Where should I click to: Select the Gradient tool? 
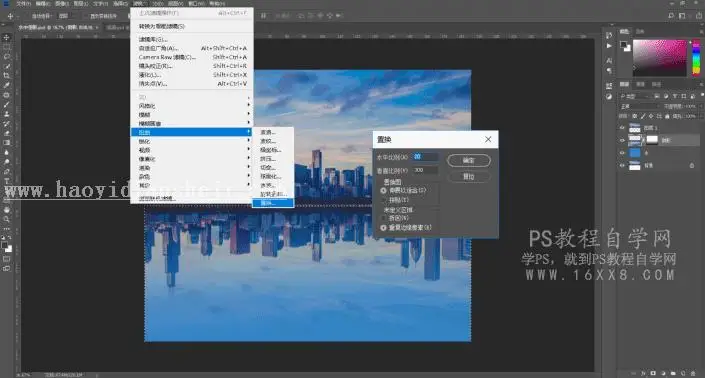(7, 142)
